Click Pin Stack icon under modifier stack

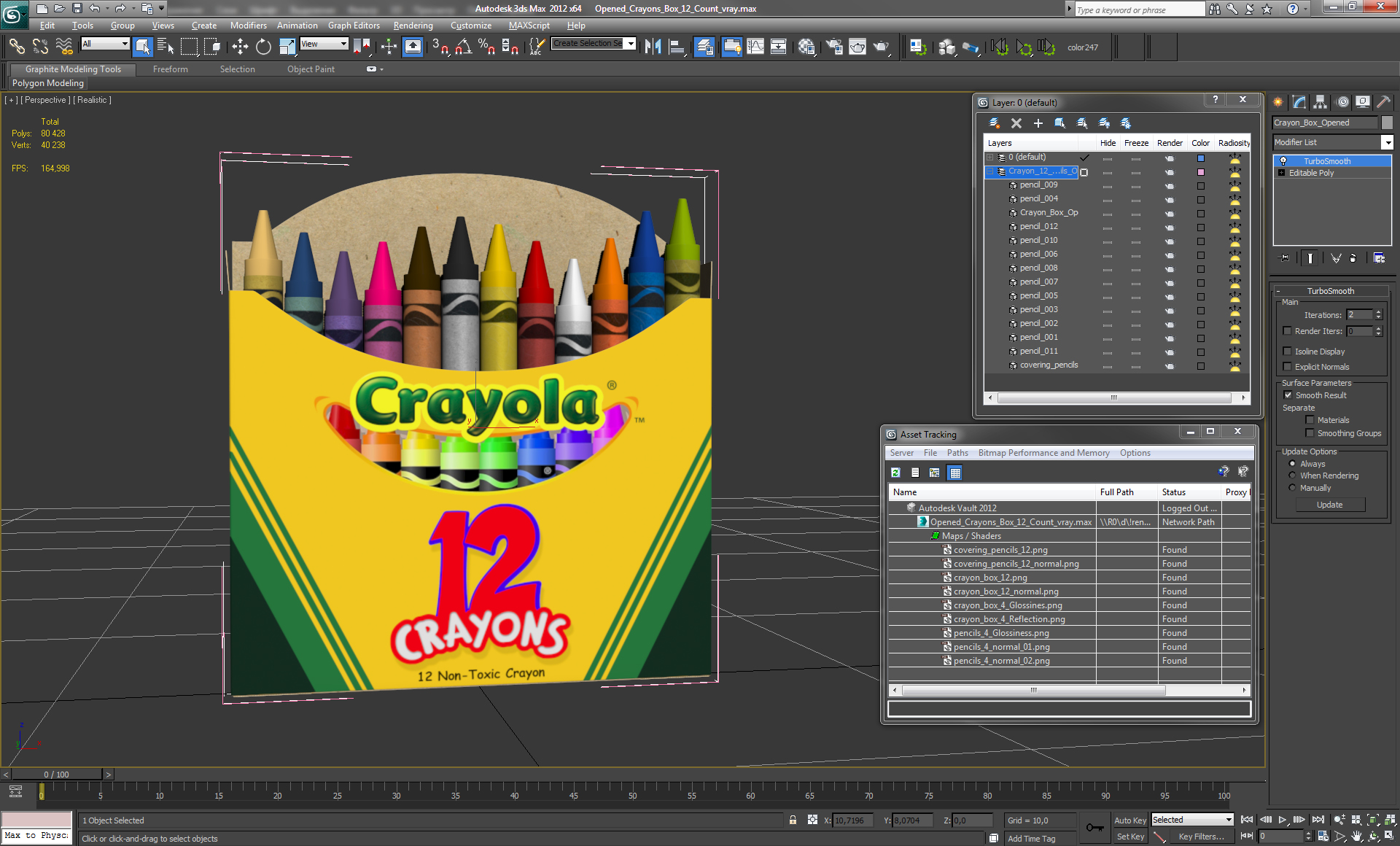coord(1285,257)
